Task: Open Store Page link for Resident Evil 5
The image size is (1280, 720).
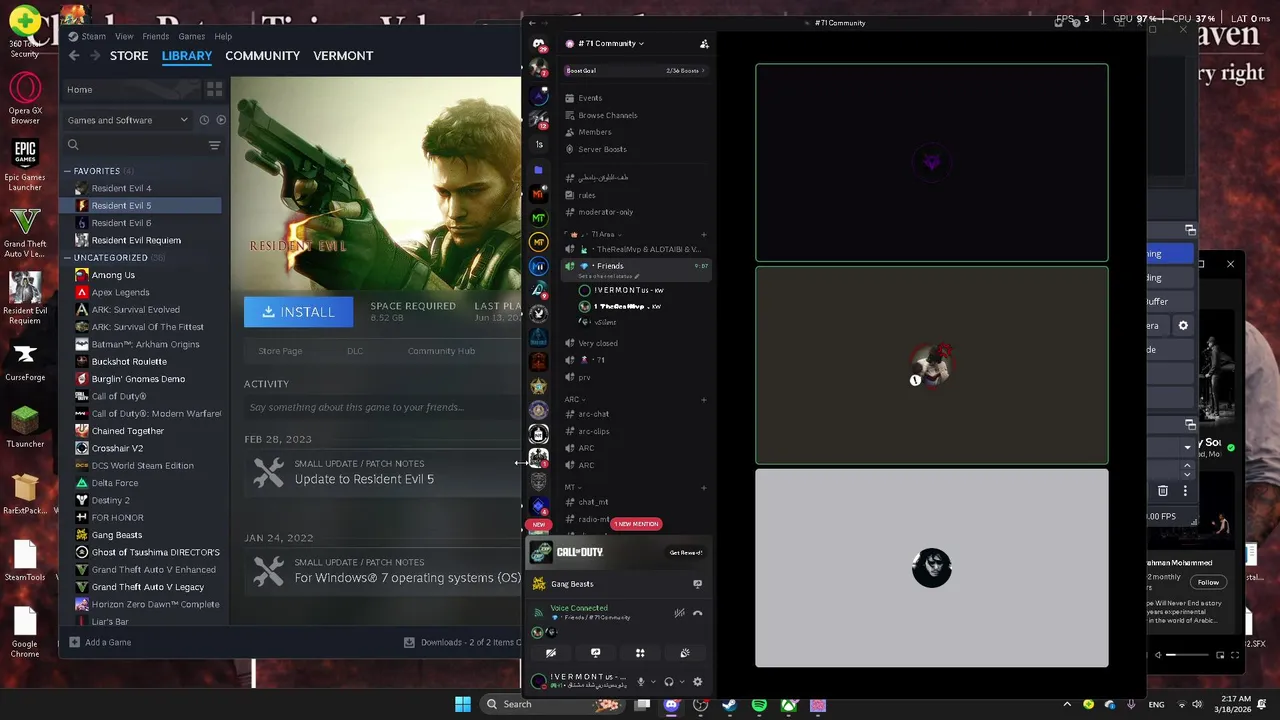Action: point(280,351)
